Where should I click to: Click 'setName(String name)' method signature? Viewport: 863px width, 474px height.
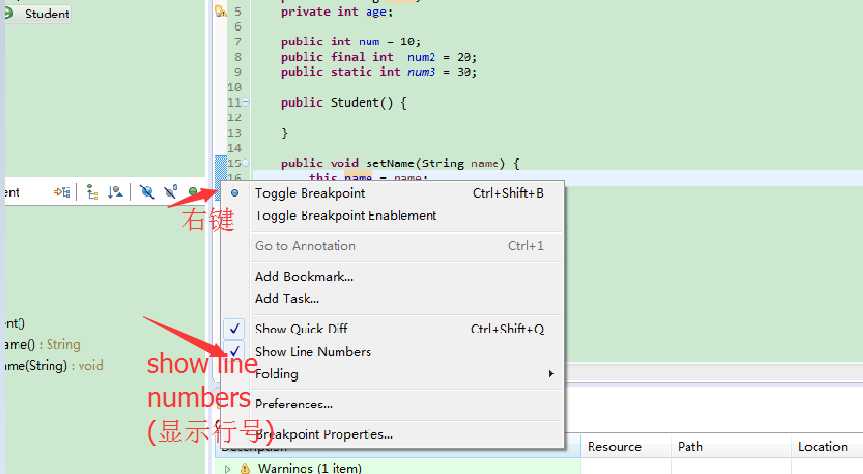click(435, 164)
